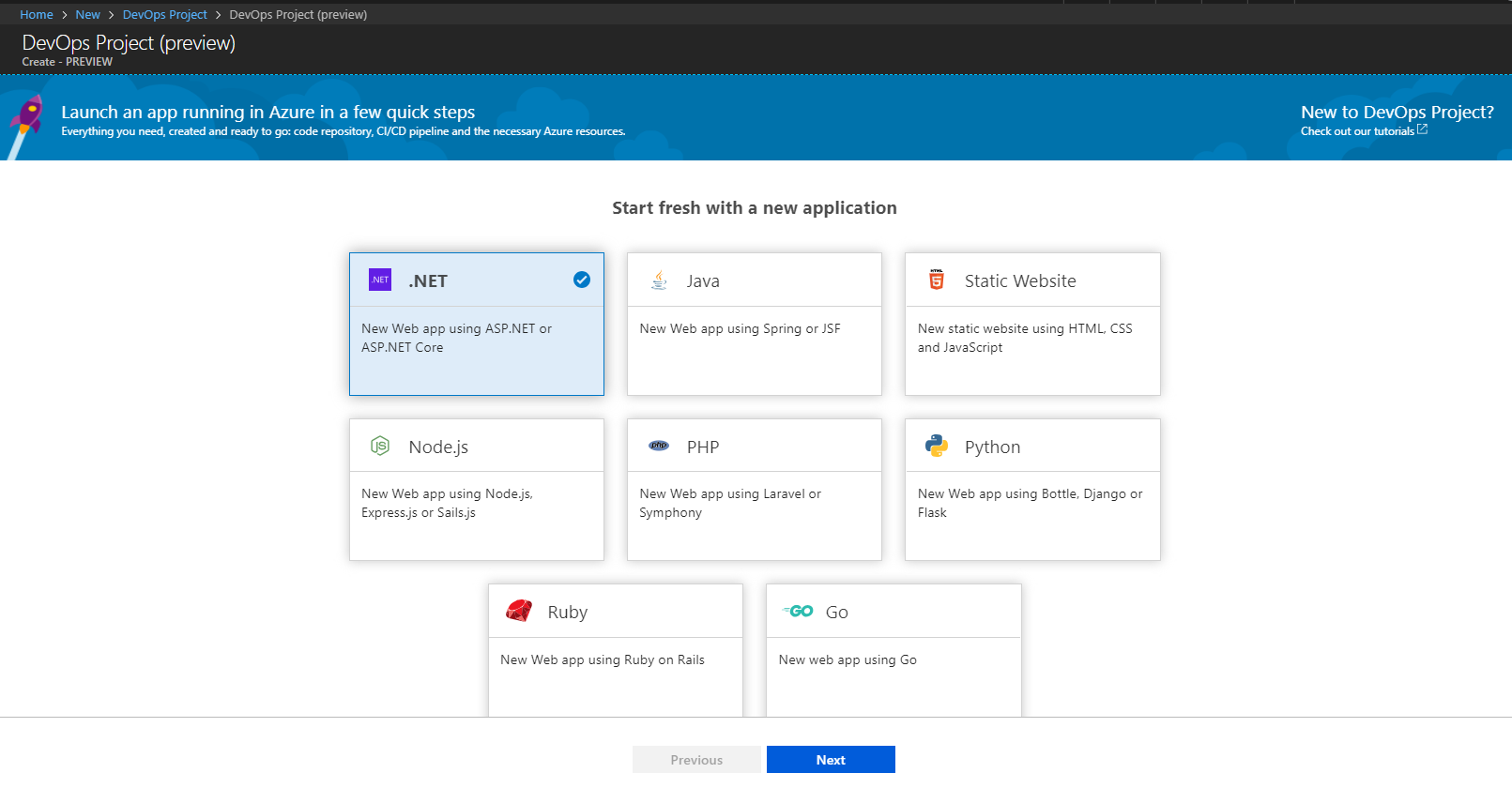Screen dimensions: 1512x788
Task: Click 'New Web app using Bottle, Django or' text
Action: [1031, 493]
